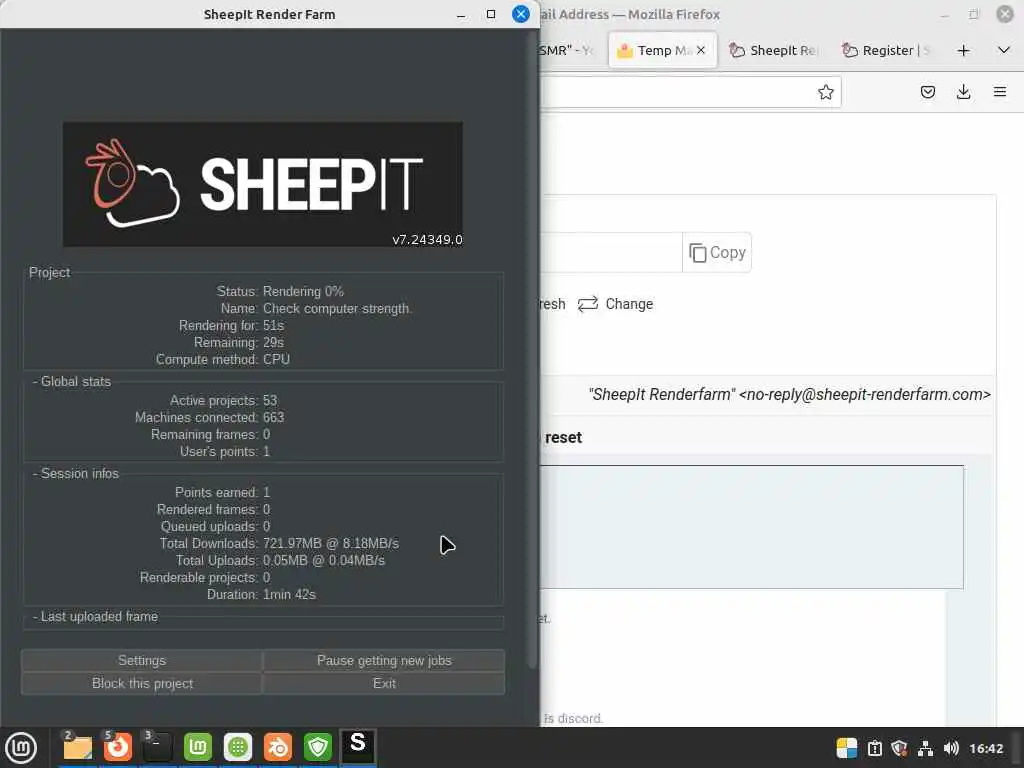Click the project name Check computer strength
Screen dimensions: 1024x768
(337, 308)
